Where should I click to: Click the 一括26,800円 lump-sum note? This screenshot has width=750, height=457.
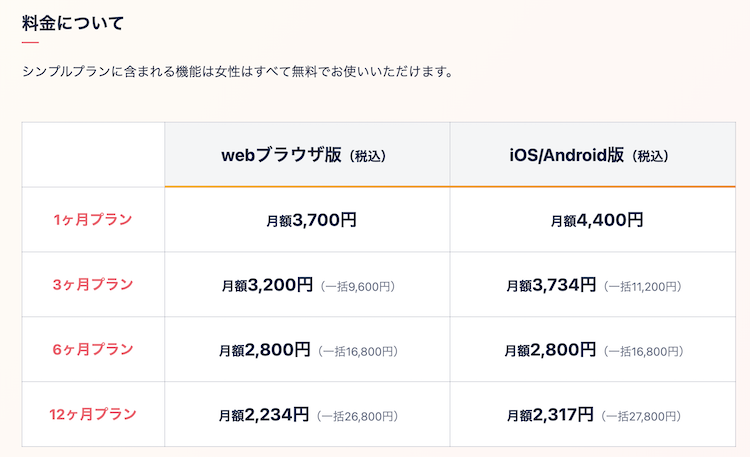357,416
